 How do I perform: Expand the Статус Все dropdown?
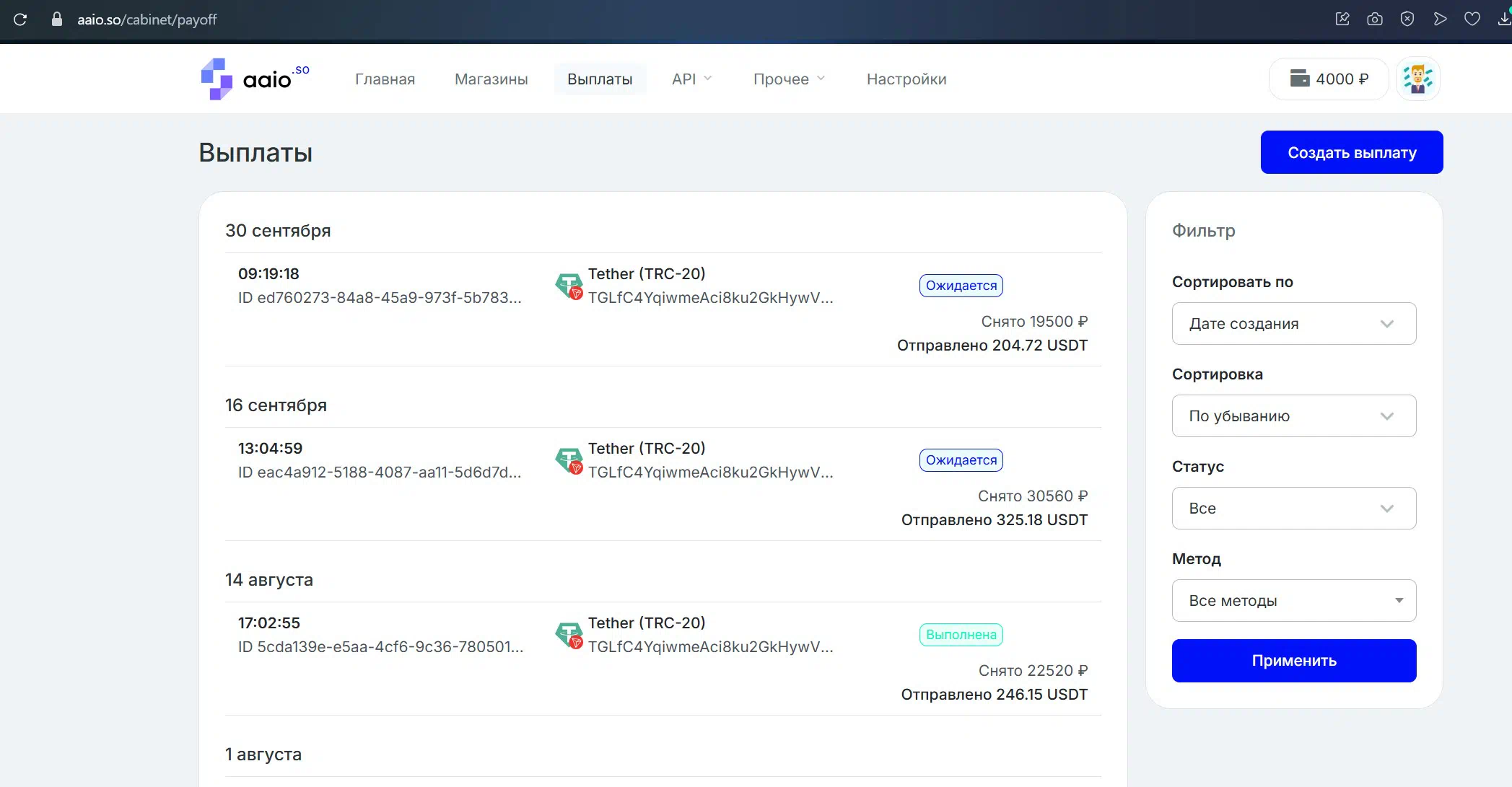coord(1293,509)
